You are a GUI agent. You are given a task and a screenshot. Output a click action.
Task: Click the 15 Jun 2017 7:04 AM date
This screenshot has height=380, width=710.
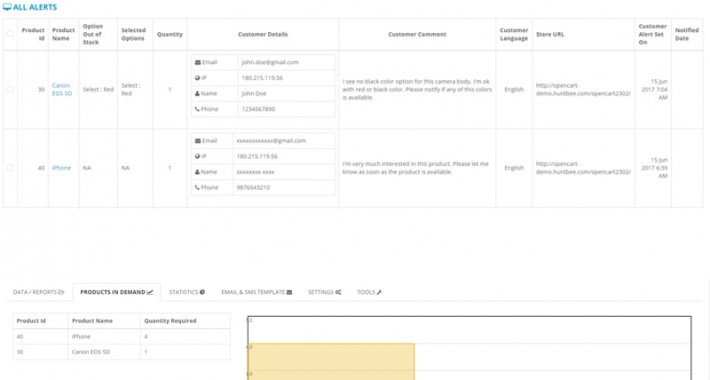pyautogui.click(x=655, y=90)
